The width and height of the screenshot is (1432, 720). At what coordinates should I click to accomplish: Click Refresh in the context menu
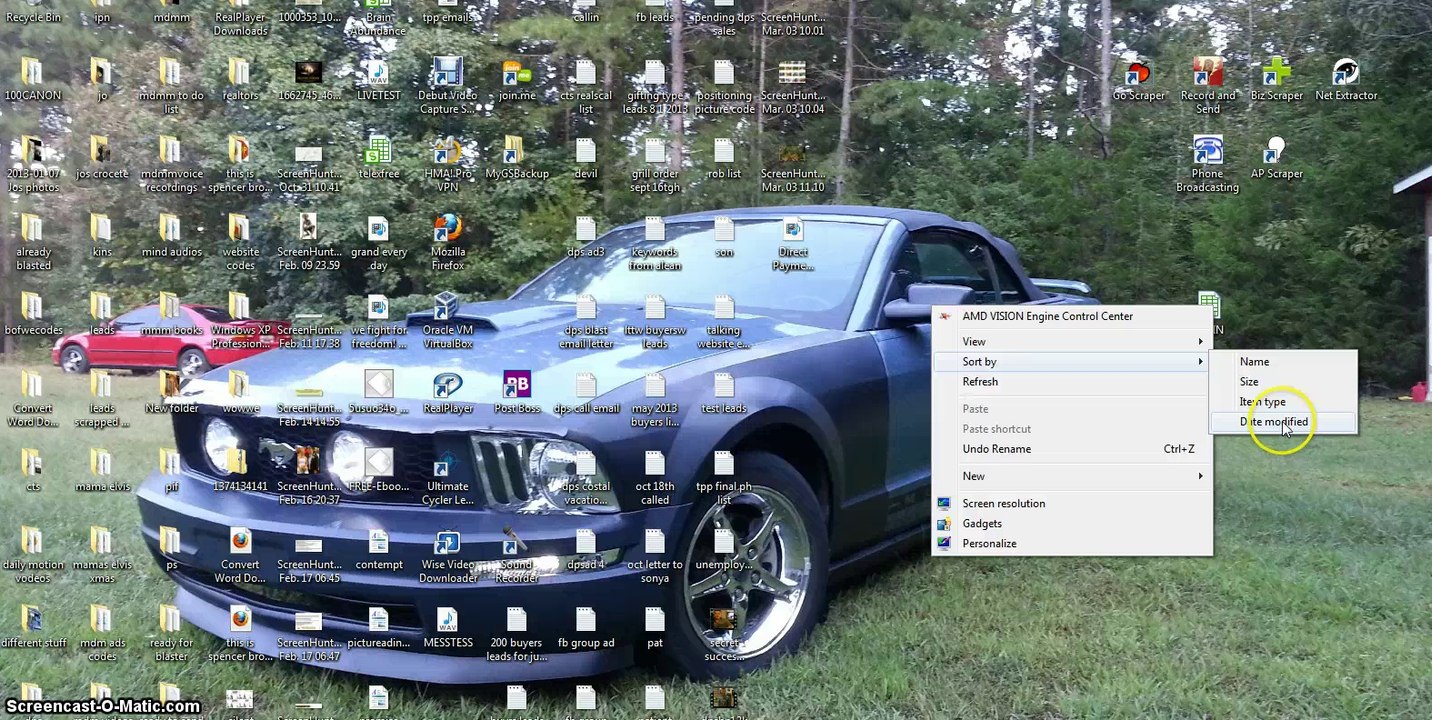click(x=1073, y=382)
